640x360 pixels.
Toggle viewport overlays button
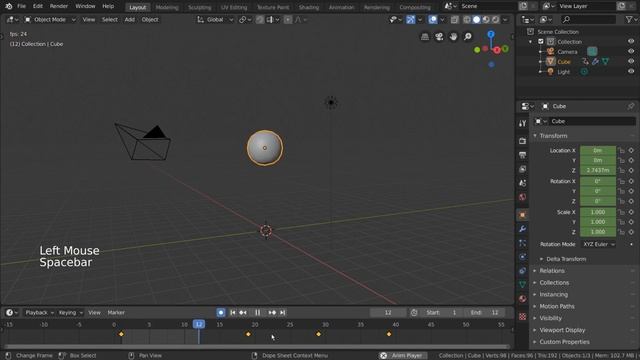click(433, 19)
